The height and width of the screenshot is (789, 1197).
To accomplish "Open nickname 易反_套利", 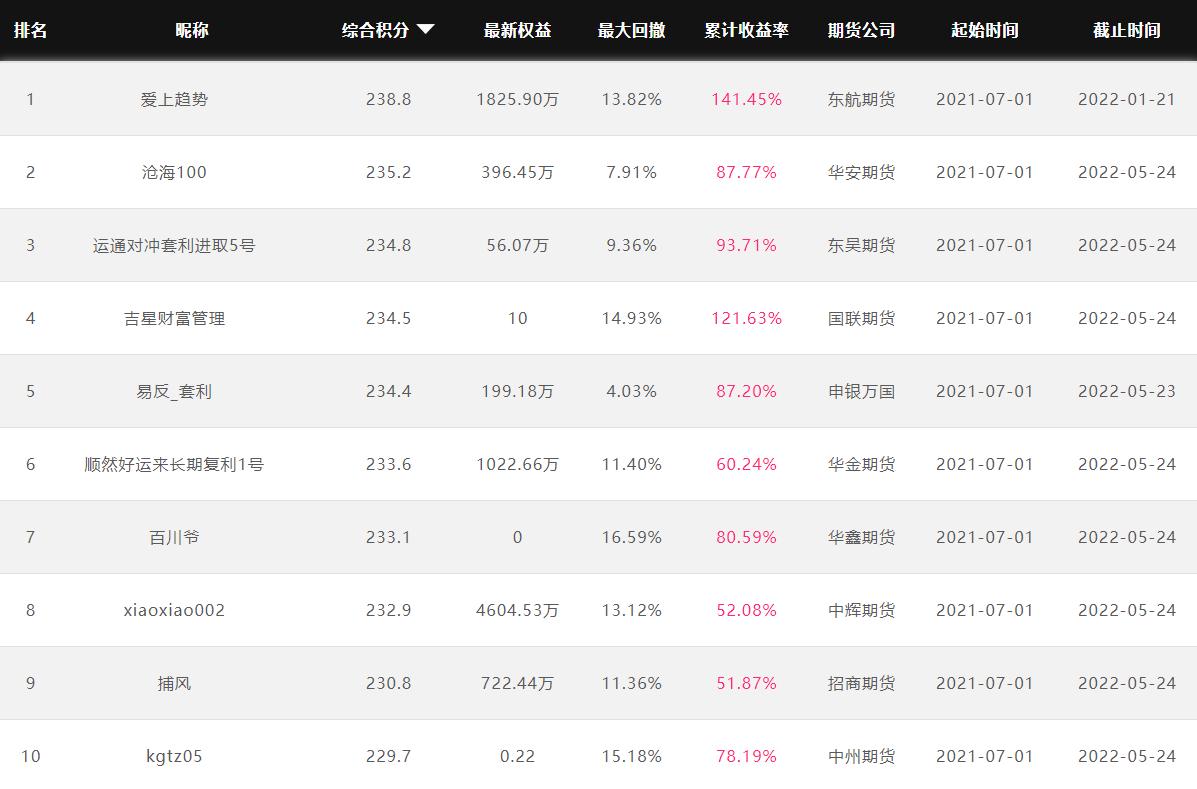I will click(174, 391).
